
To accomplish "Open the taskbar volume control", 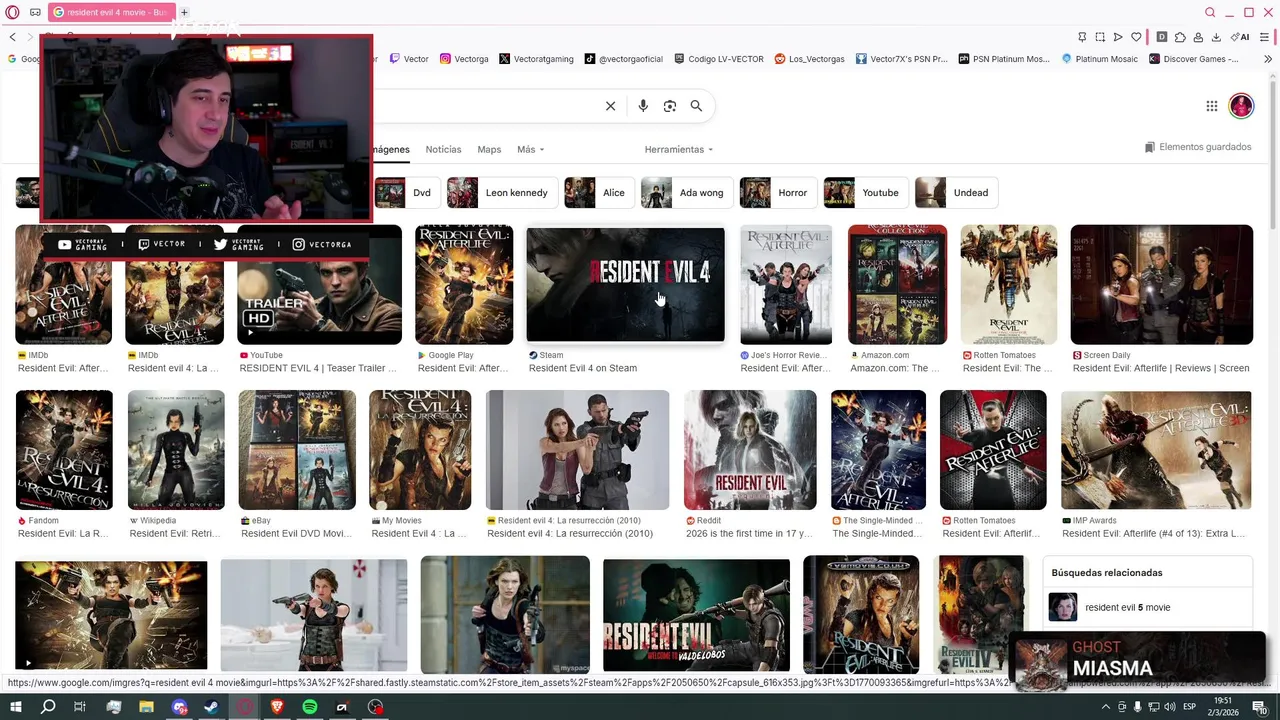I will 1169,707.
